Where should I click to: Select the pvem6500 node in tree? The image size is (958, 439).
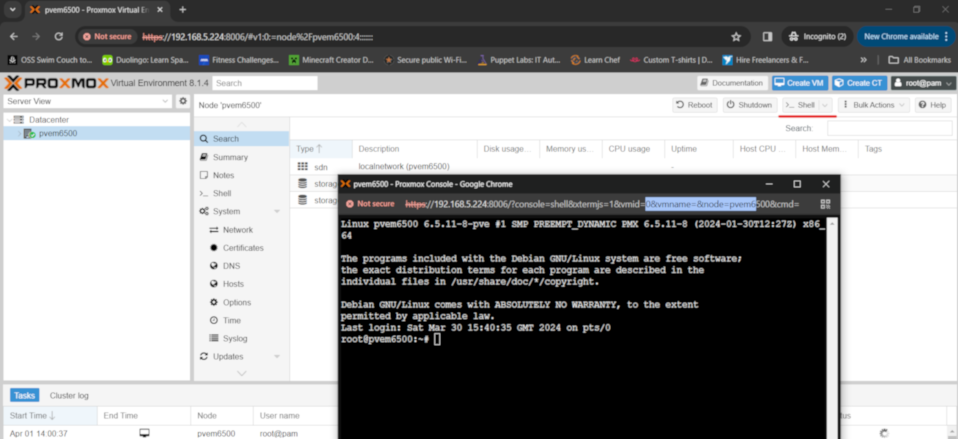point(57,133)
